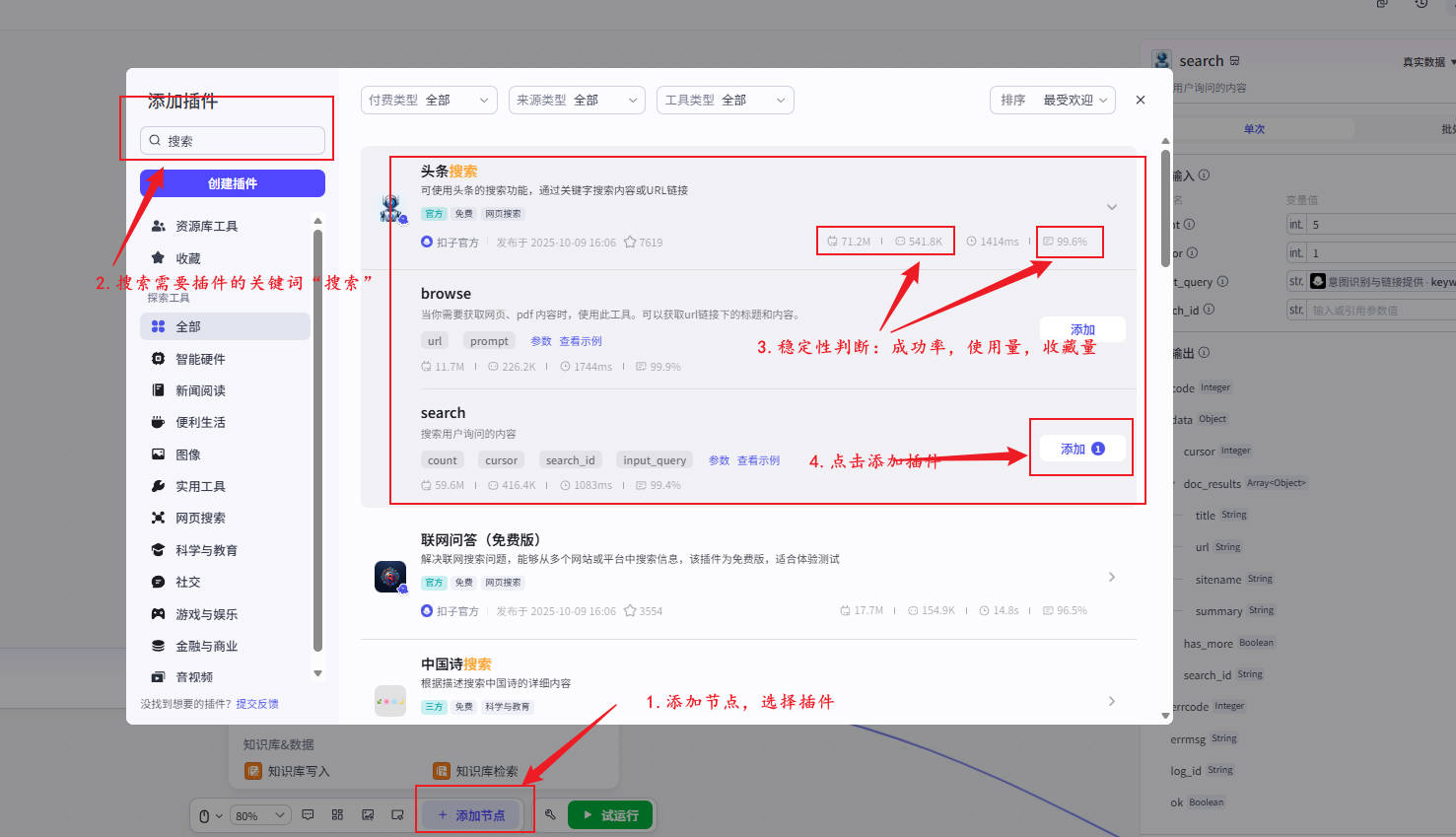Expand the 联网问答（免费版）plugin entry
The image size is (1456, 837).
[x=1112, y=577]
